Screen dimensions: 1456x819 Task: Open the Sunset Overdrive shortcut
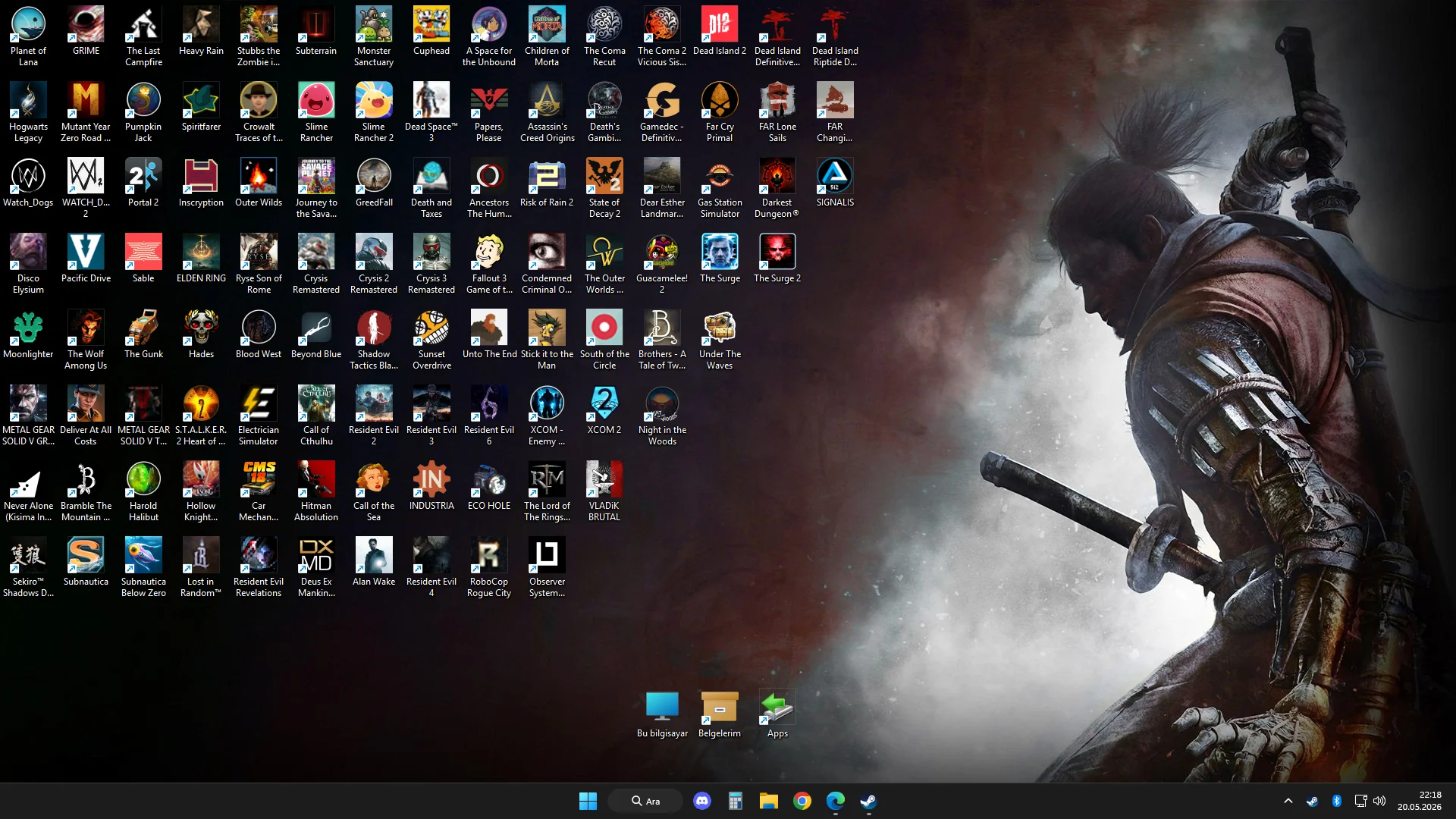click(431, 340)
